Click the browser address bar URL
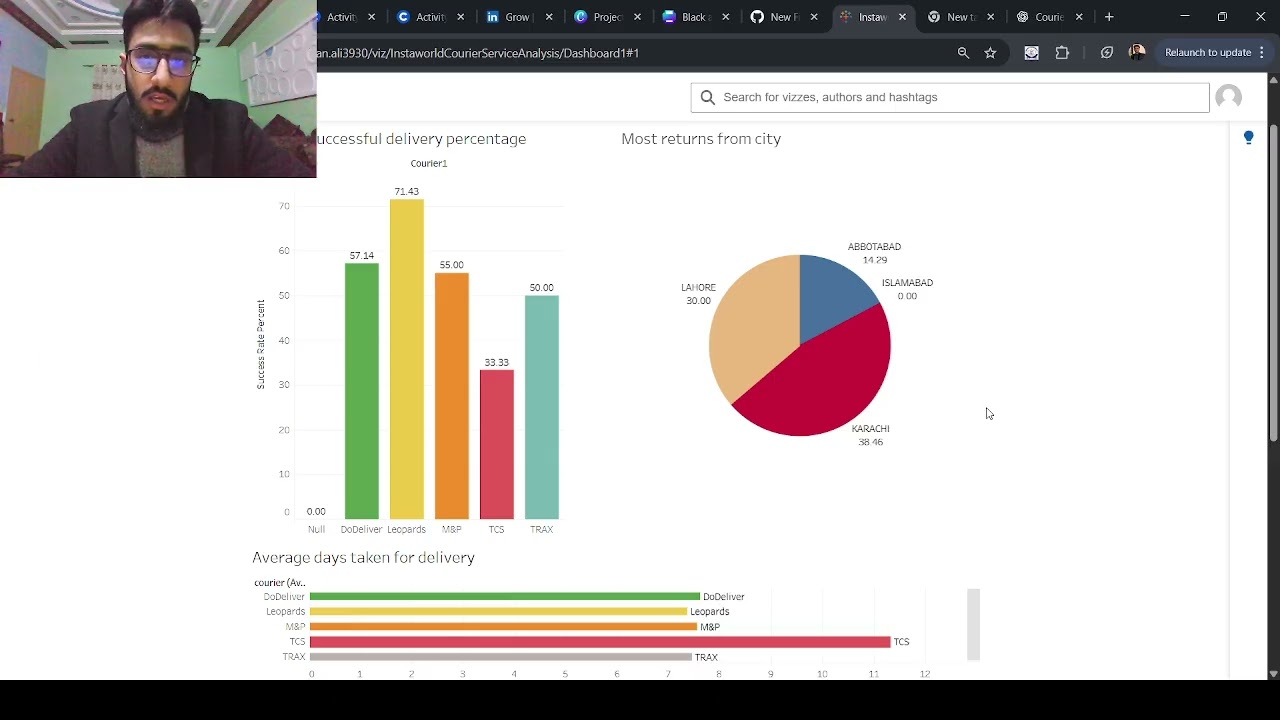Screen dimensions: 1280x720 pos(478,53)
